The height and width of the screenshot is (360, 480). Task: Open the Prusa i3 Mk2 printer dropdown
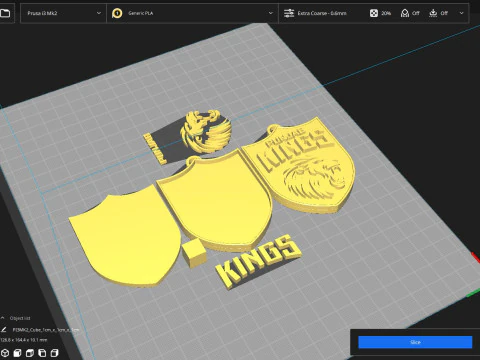[63, 13]
